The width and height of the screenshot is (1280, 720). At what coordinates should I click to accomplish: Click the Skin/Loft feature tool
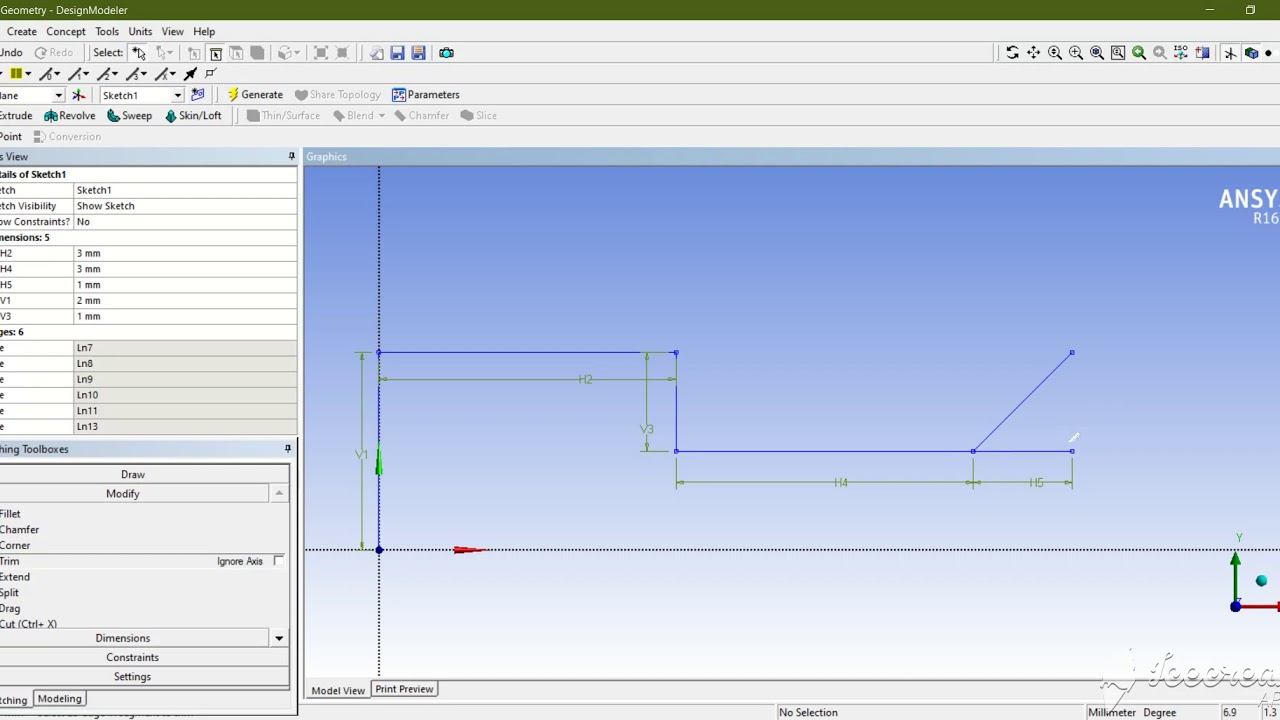[x=193, y=116]
